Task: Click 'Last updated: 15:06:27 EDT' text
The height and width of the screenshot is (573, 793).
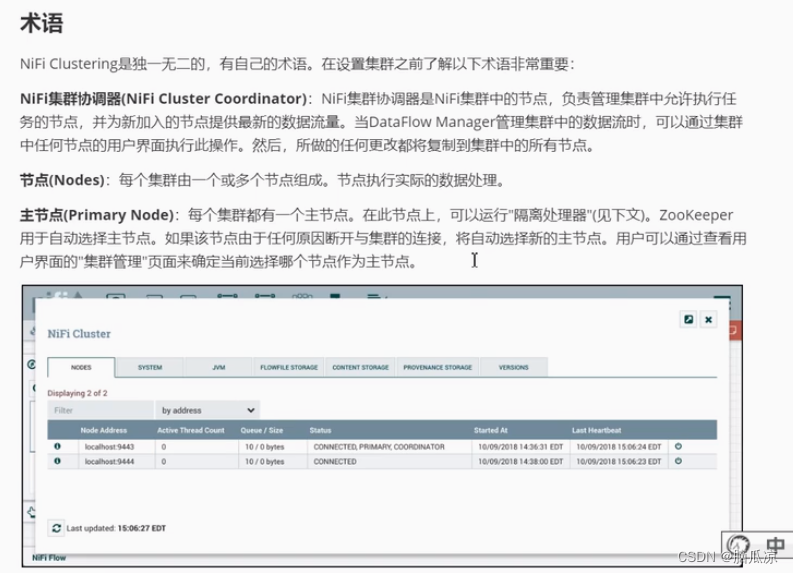Action: coord(116,528)
